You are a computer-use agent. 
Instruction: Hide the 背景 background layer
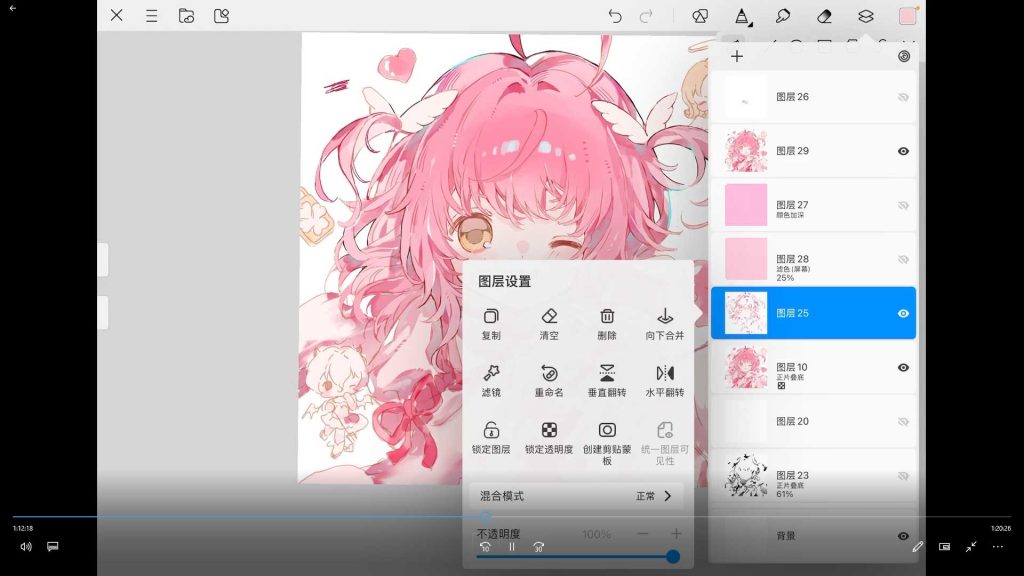(x=903, y=536)
